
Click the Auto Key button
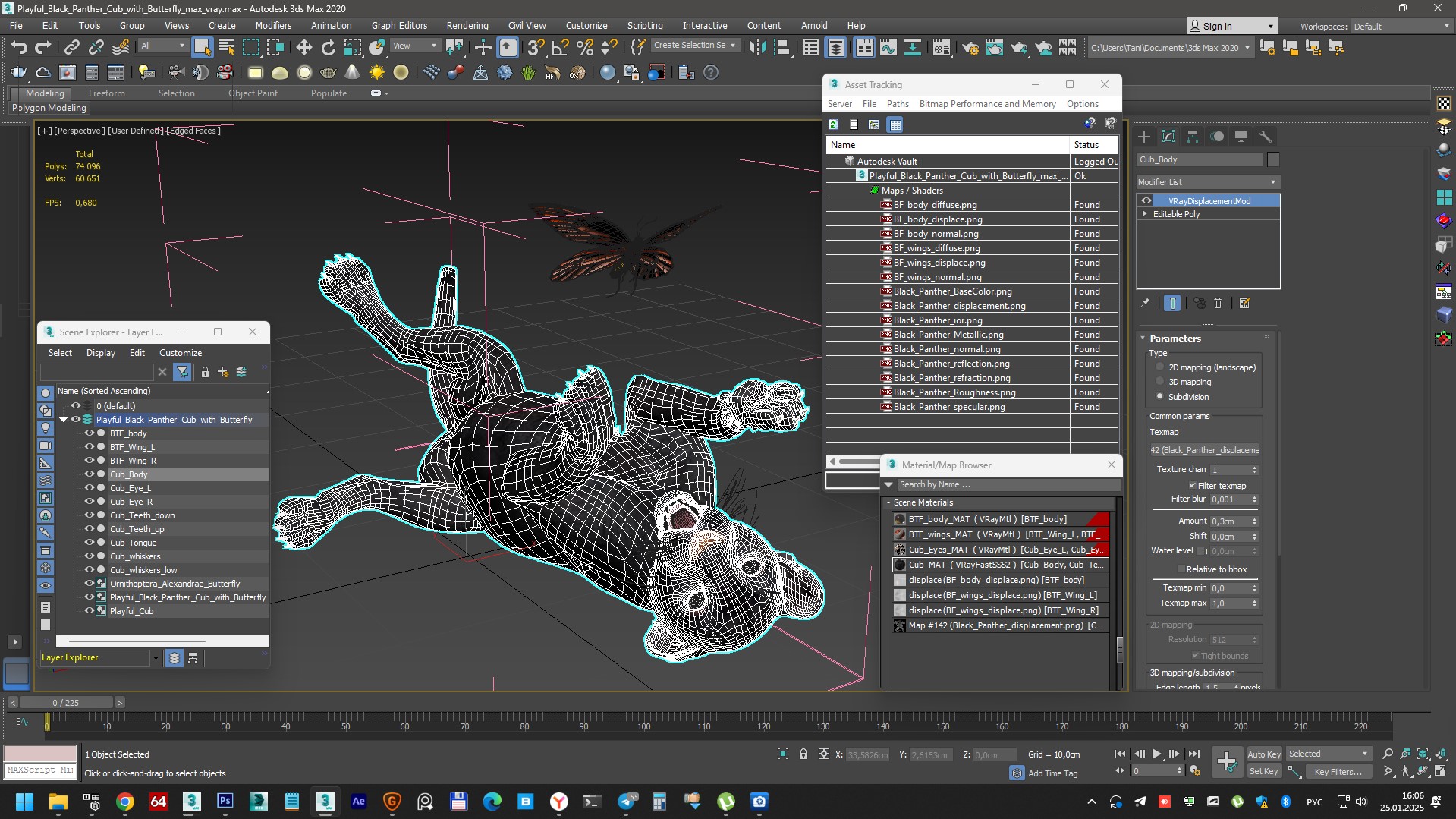point(1264,754)
